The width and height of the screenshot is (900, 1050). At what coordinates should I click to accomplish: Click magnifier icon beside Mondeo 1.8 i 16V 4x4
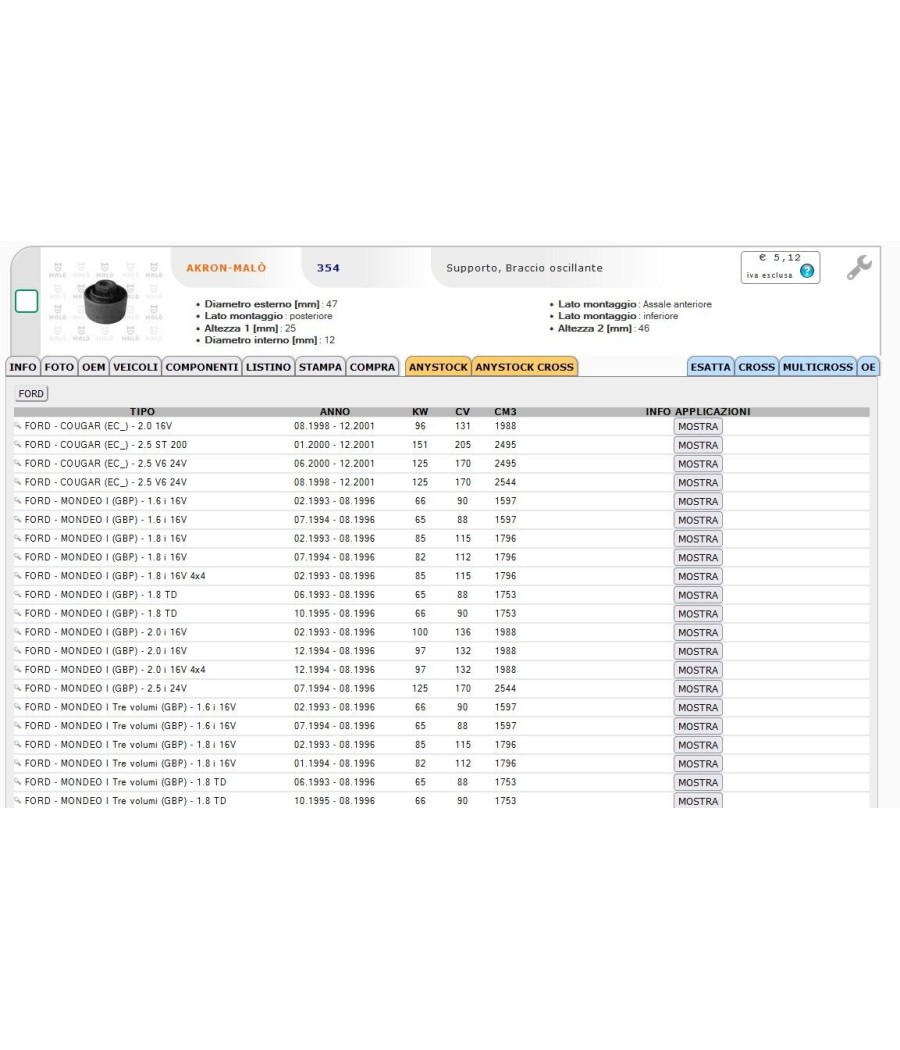point(17,576)
